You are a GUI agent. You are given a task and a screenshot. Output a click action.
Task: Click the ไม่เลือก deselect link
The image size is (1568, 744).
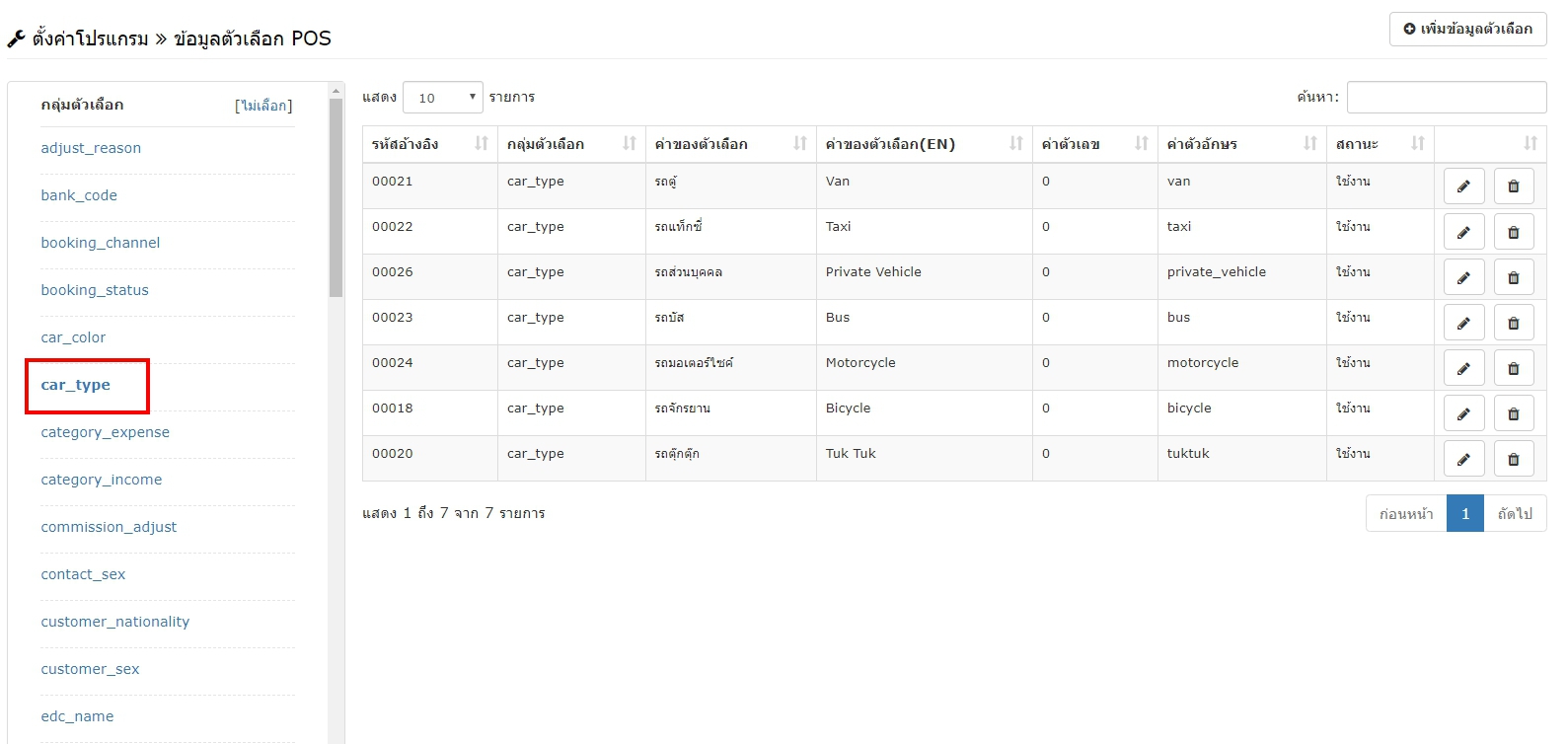click(x=263, y=106)
